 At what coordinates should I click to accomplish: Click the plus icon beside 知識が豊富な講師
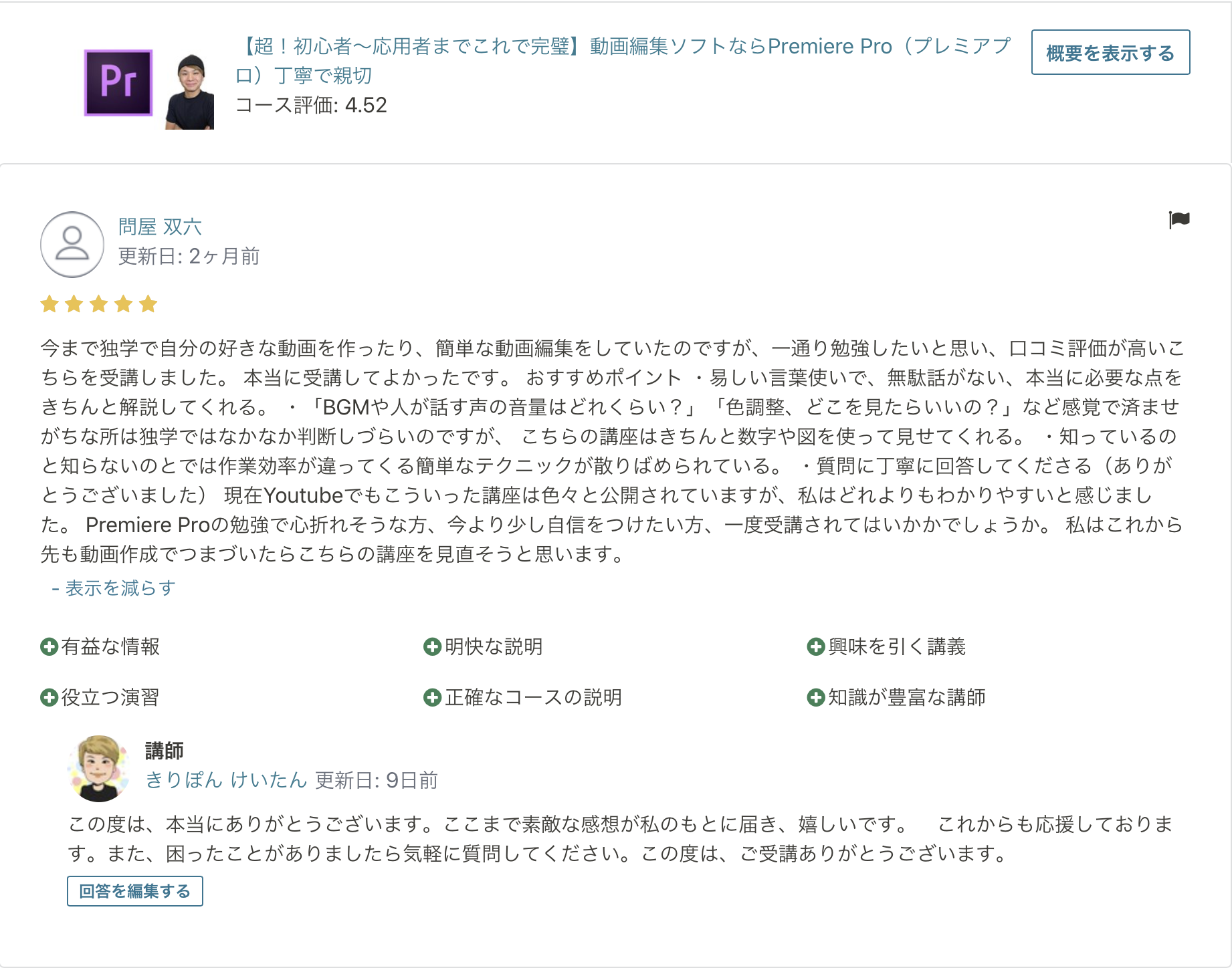coord(815,697)
